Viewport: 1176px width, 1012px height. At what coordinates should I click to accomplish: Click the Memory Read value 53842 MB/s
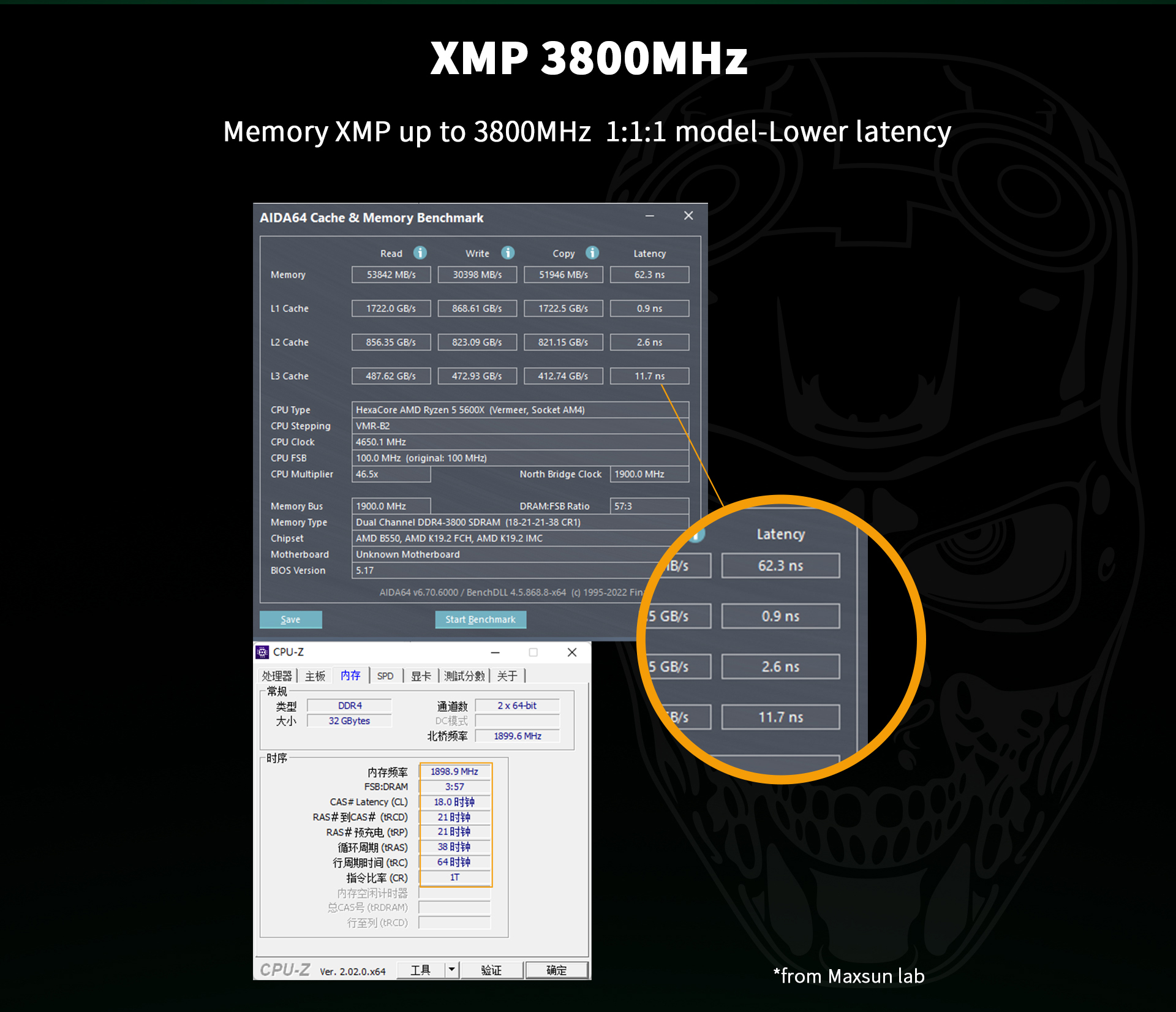(391, 274)
